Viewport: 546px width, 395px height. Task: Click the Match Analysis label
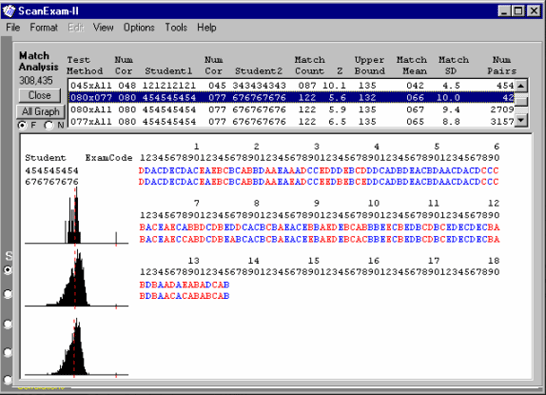coord(39,61)
